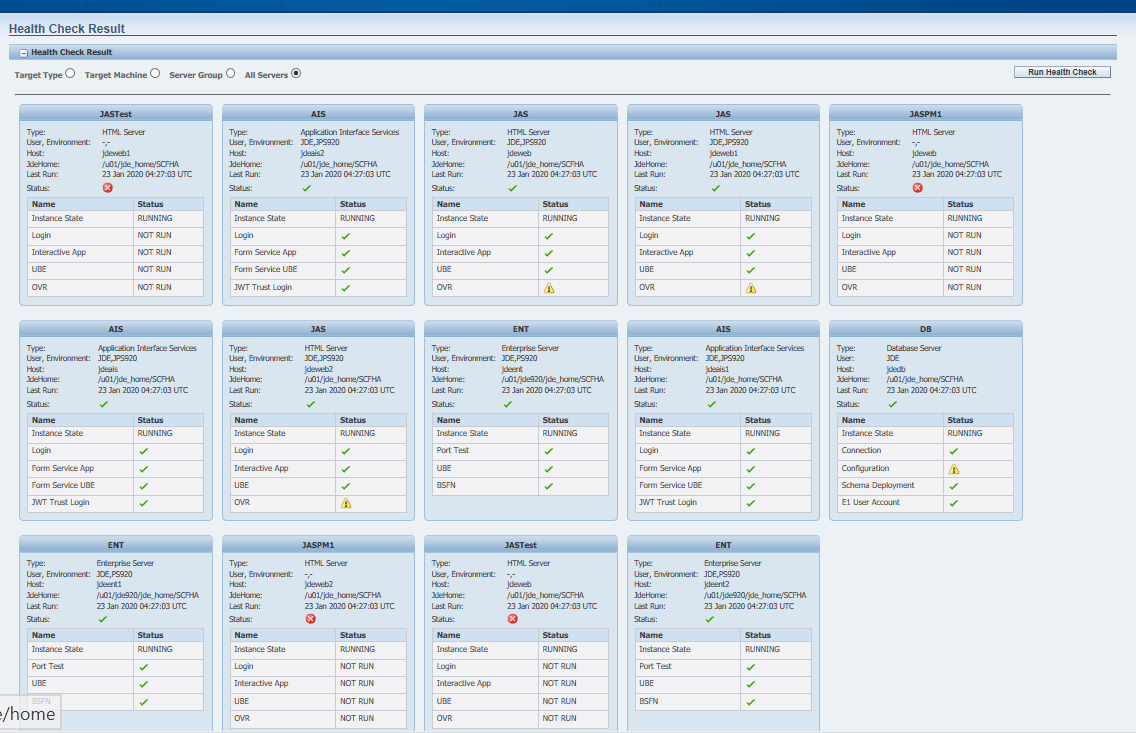Click JdeHome path in ENT jdeent card
This screenshot has height=733, width=1136.
(553, 379)
